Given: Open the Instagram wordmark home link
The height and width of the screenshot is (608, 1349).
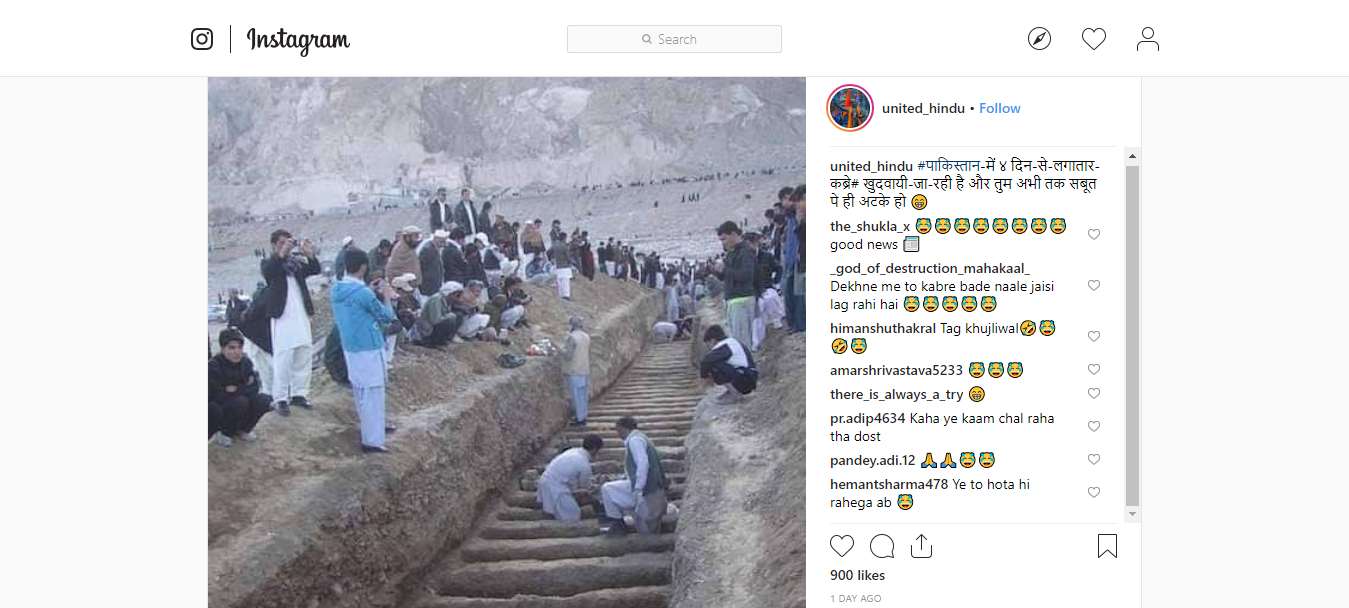Looking at the screenshot, I should [298, 40].
